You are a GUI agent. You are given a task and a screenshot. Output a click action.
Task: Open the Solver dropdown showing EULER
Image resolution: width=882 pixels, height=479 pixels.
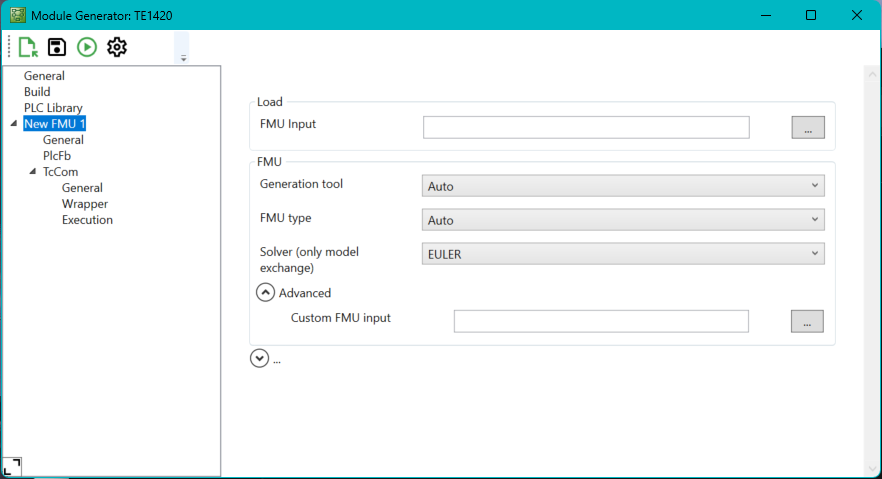coord(623,254)
